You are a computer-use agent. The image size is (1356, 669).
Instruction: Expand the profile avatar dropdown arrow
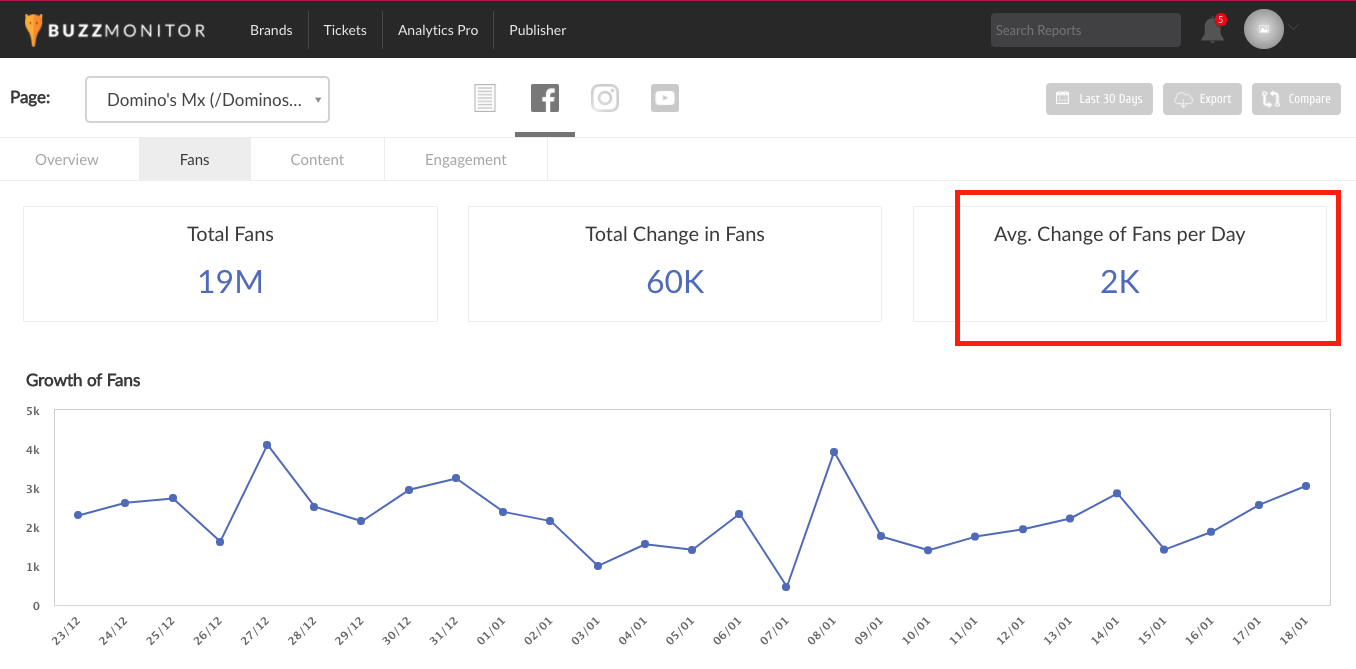[1293, 28]
